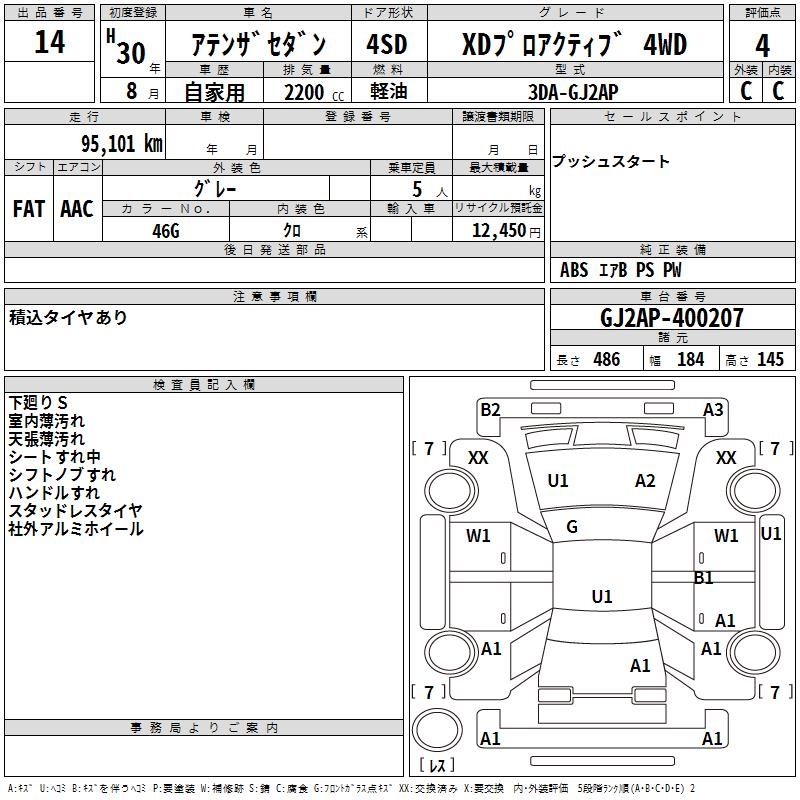Click the color number 46G

point(166,231)
